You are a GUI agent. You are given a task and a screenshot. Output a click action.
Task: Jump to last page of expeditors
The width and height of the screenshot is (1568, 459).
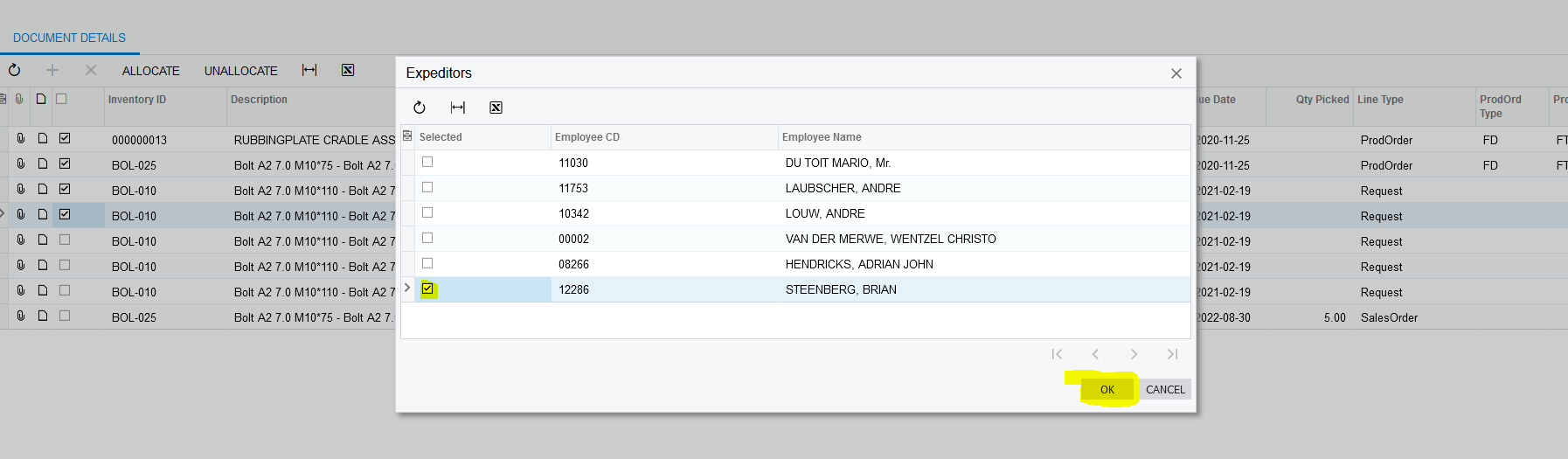[1172, 354]
